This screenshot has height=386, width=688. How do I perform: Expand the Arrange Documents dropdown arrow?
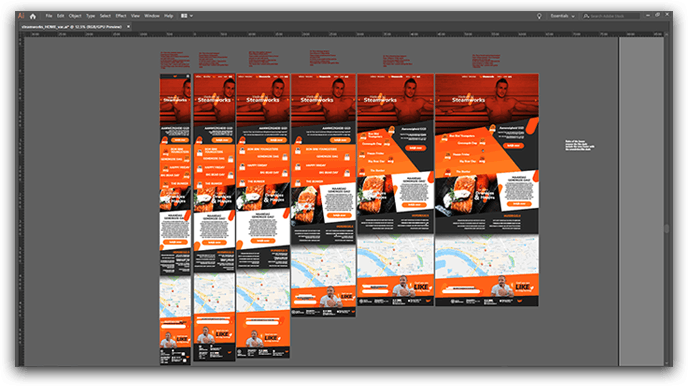point(191,16)
